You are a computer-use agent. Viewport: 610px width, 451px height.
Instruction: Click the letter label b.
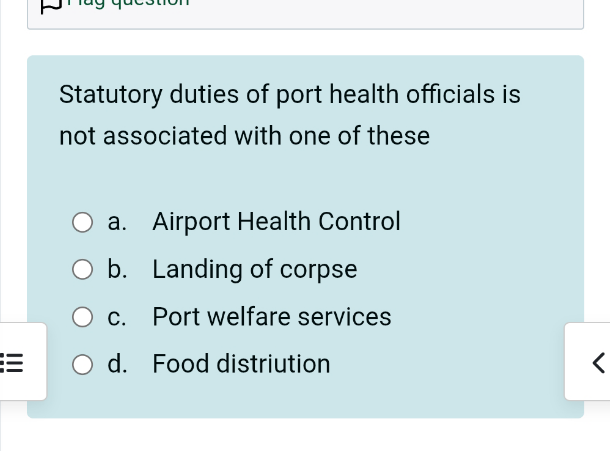click(117, 270)
